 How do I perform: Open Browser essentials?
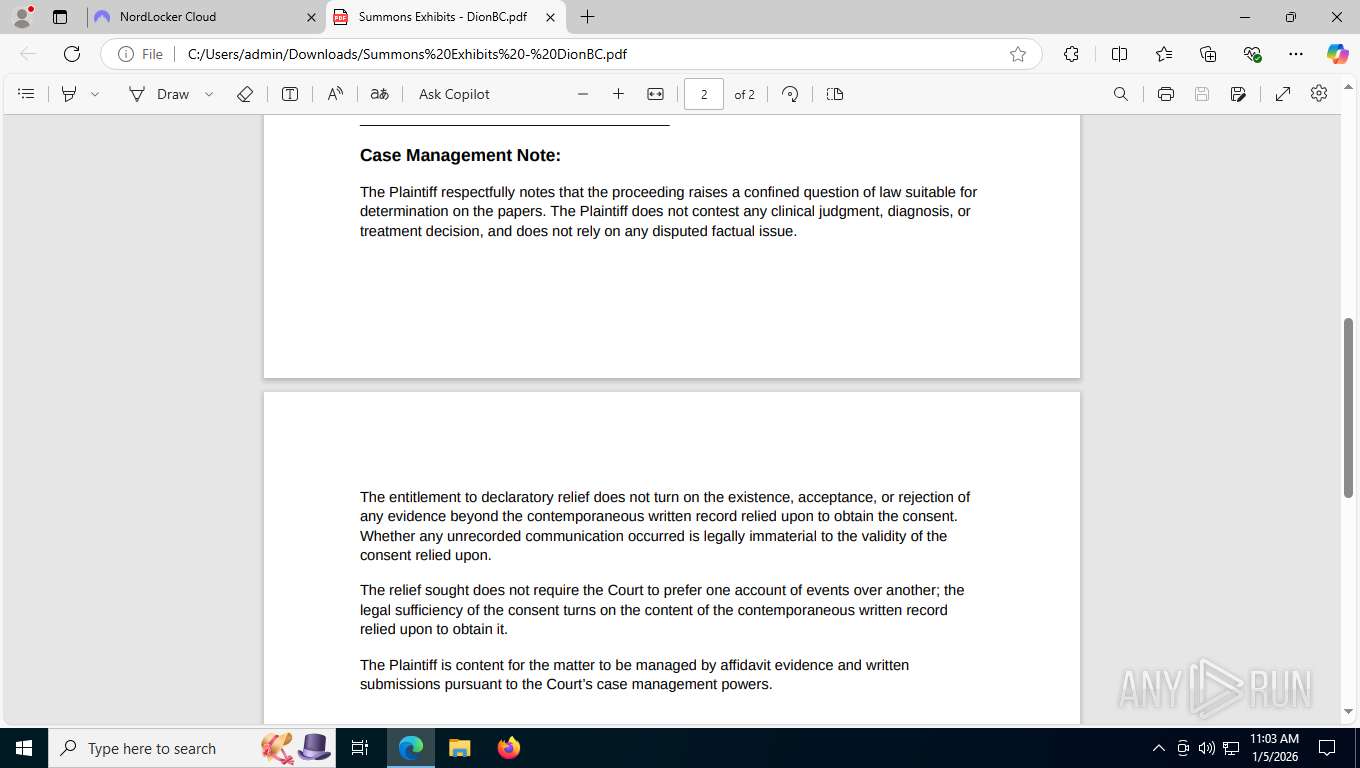click(x=1252, y=54)
